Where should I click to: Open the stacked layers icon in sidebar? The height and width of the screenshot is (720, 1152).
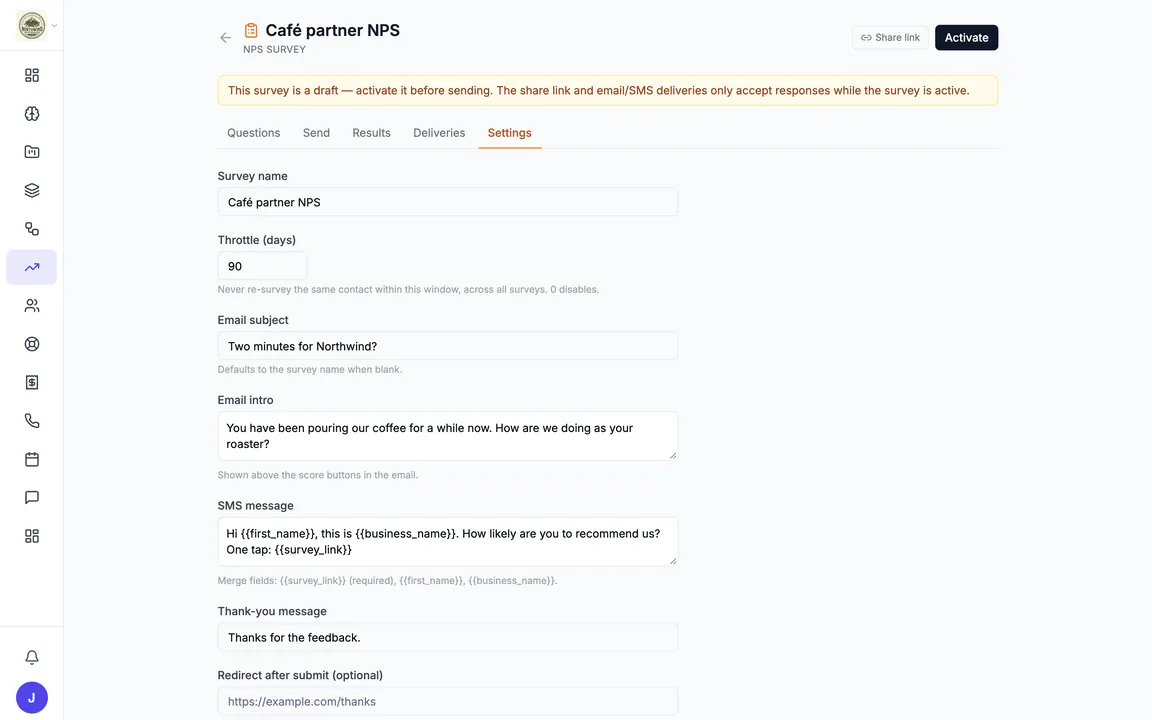pyautogui.click(x=32, y=190)
